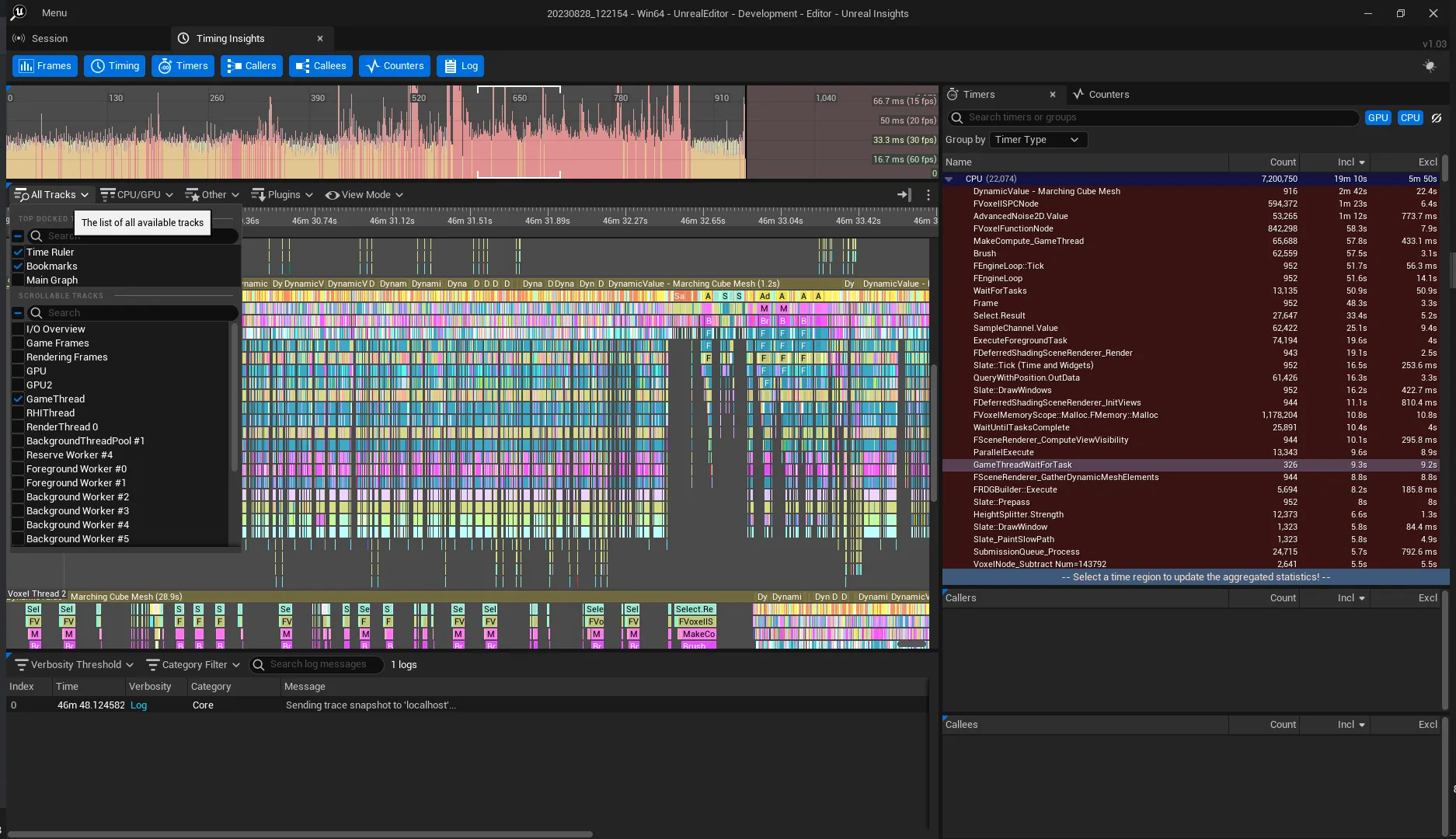Viewport: 1456px width, 839px height.
Task: Expand the View Mode dropdown
Action: pyautogui.click(x=364, y=195)
